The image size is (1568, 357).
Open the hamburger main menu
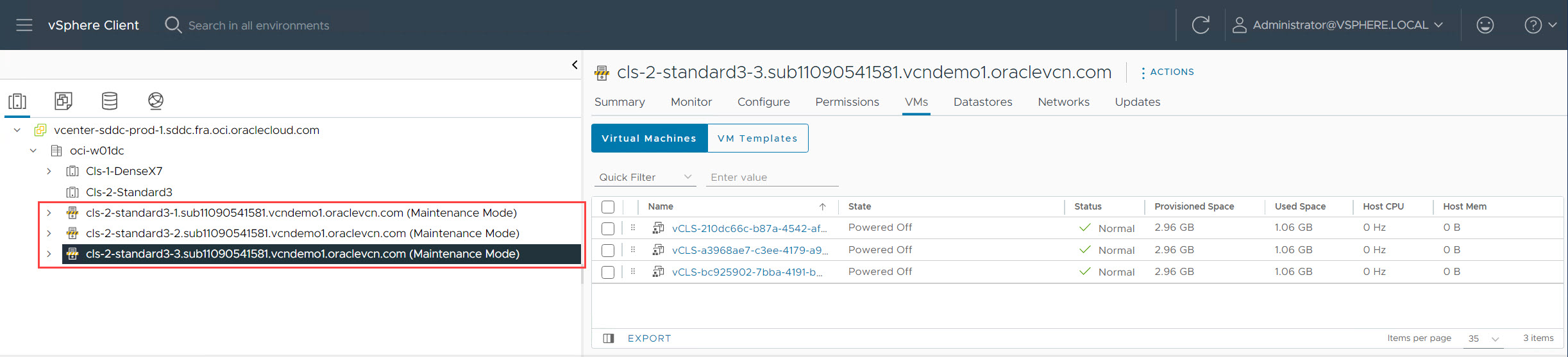point(24,25)
